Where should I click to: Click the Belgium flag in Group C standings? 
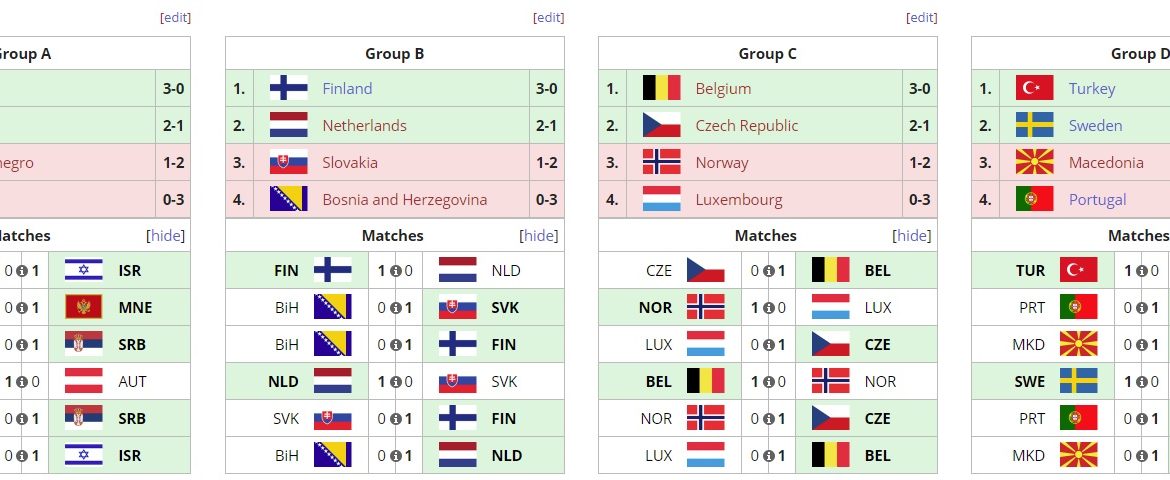click(661, 88)
